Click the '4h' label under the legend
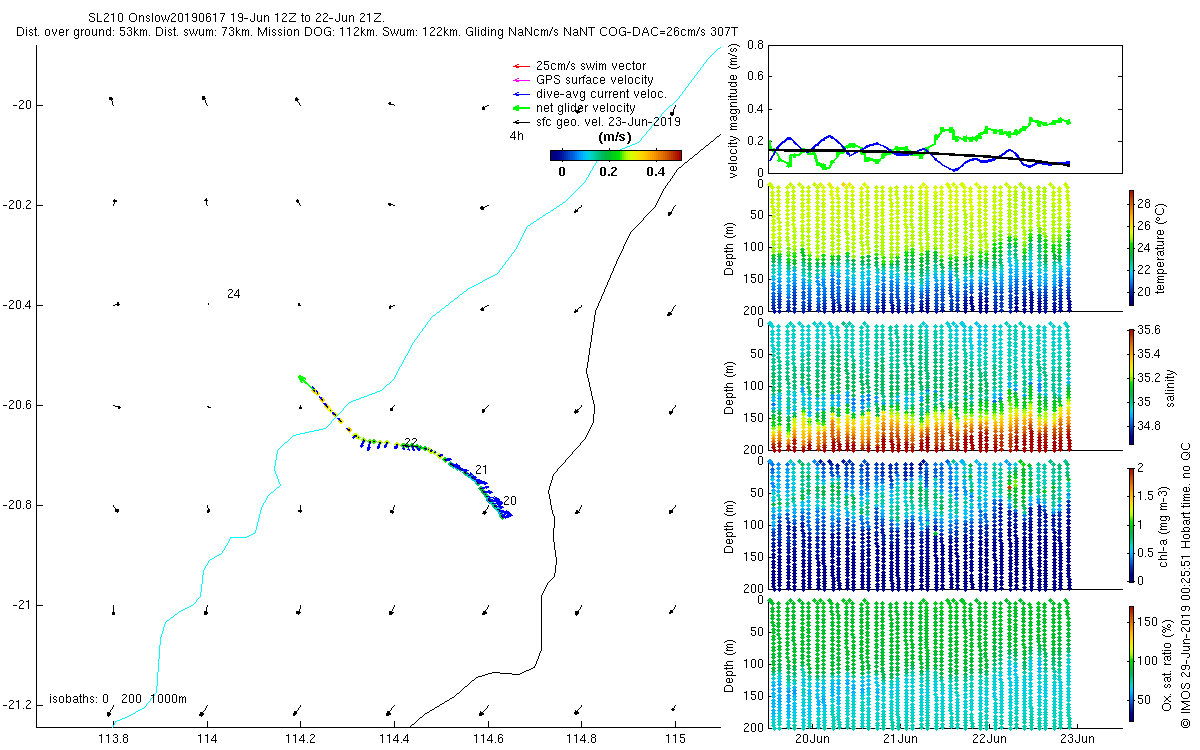Screen dimensions: 1200x750 517,135
